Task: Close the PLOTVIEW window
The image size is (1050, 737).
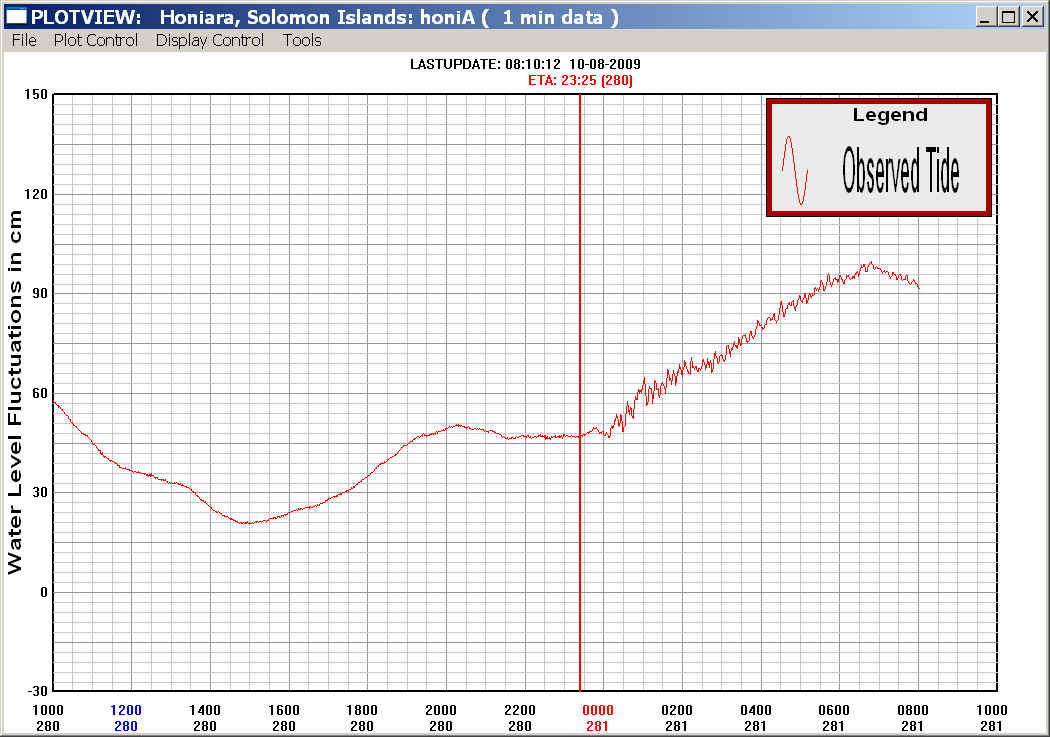Action: coord(1031,17)
